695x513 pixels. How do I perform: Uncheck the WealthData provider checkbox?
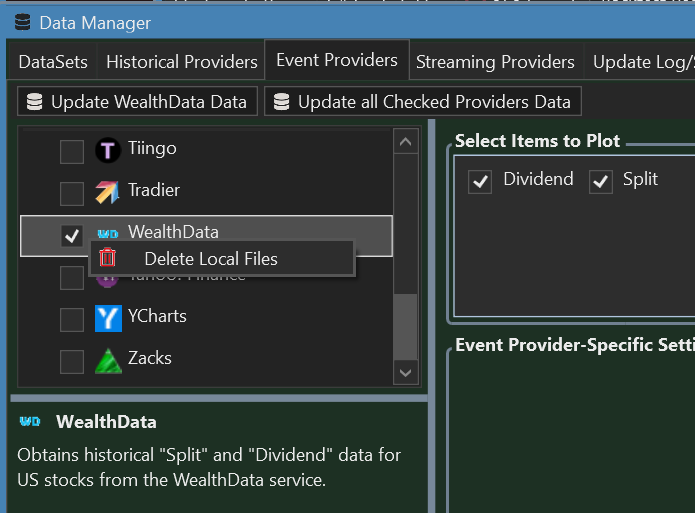(72, 235)
